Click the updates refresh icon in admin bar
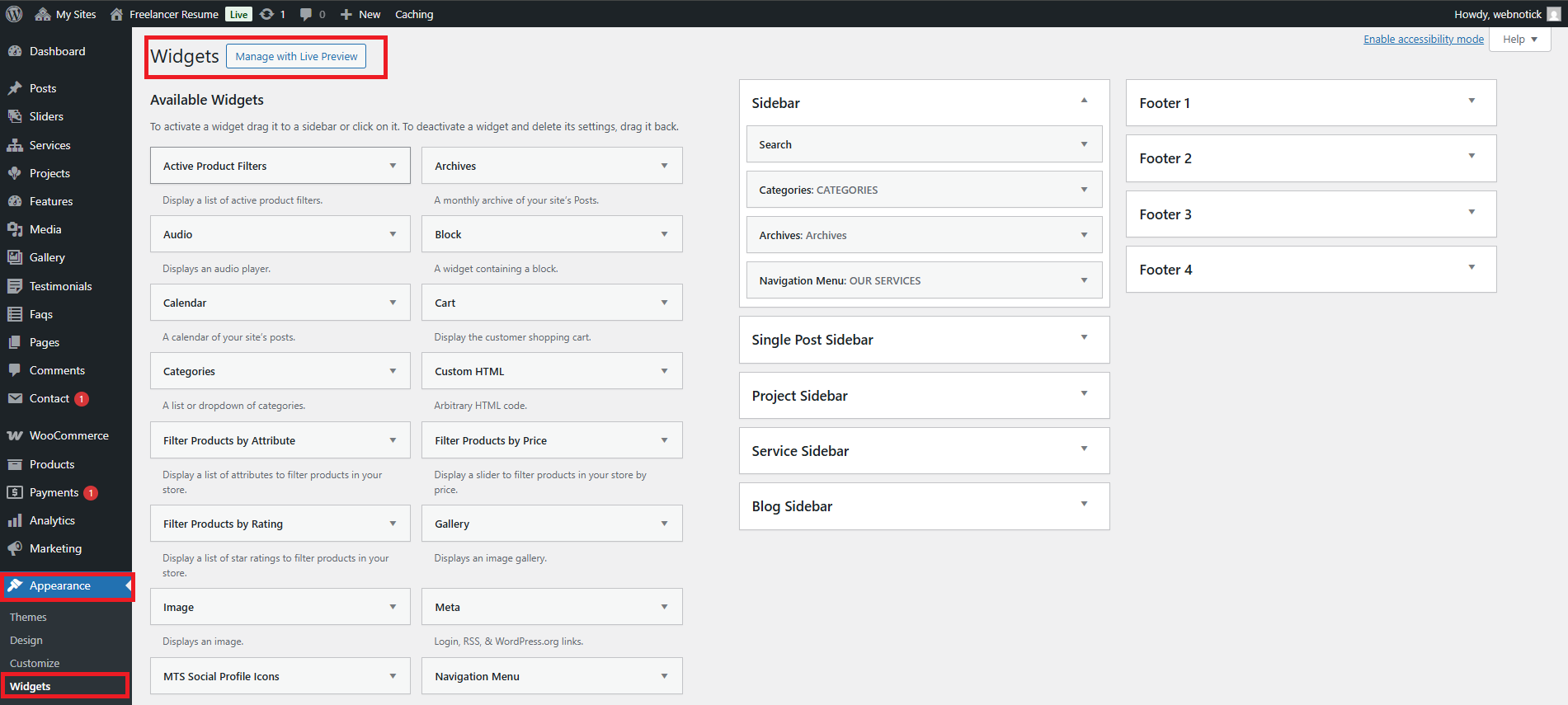The height and width of the screenshot is (705, 1568). pyautogui.click(x=266, y=14)
